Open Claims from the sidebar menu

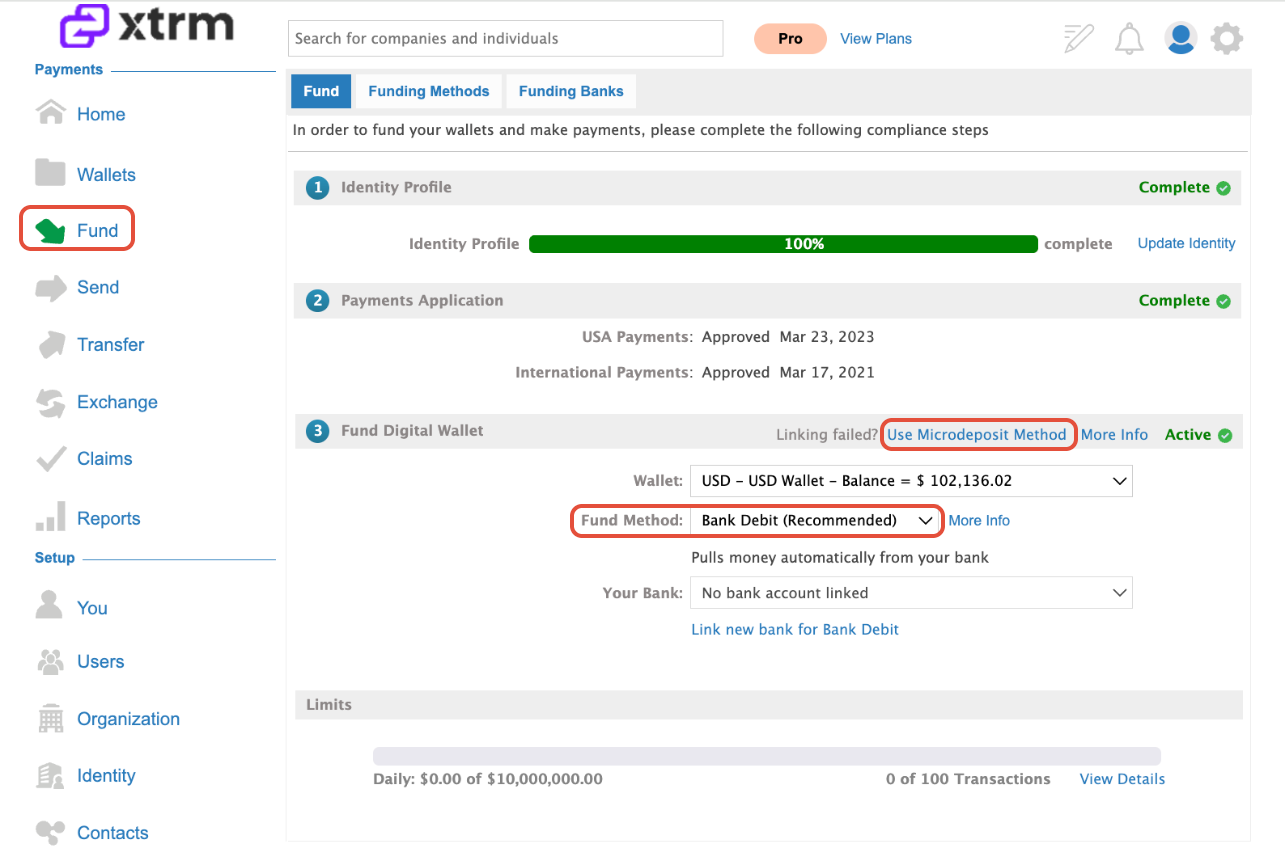pos(105,459)
